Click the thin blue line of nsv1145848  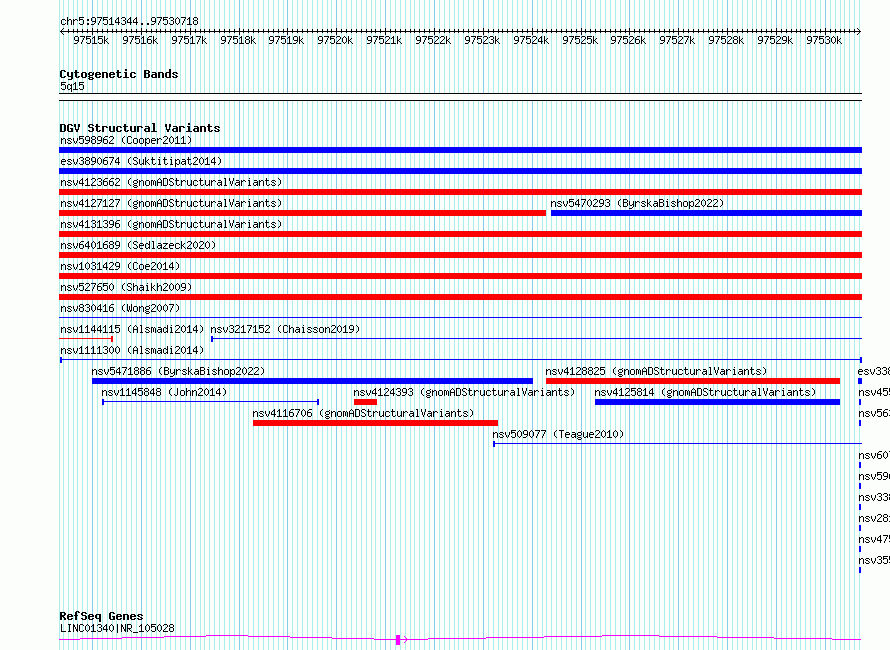coord(211,402)
